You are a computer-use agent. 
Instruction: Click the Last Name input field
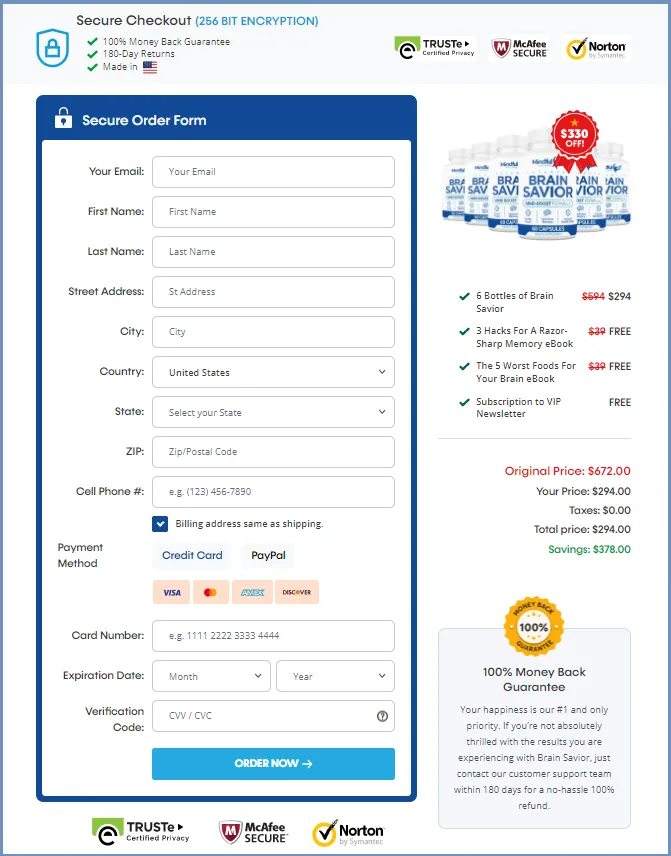273,252
